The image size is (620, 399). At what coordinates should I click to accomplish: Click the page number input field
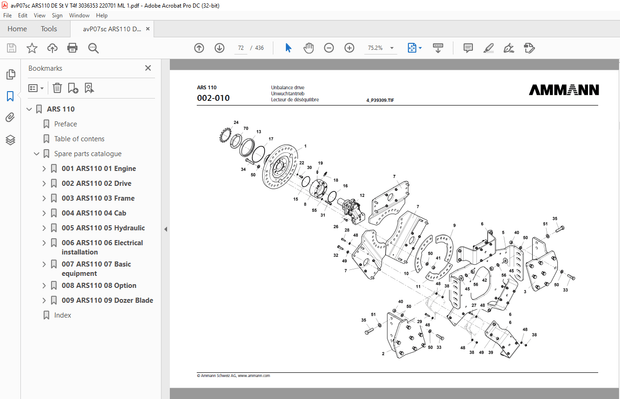coord(240,48)
